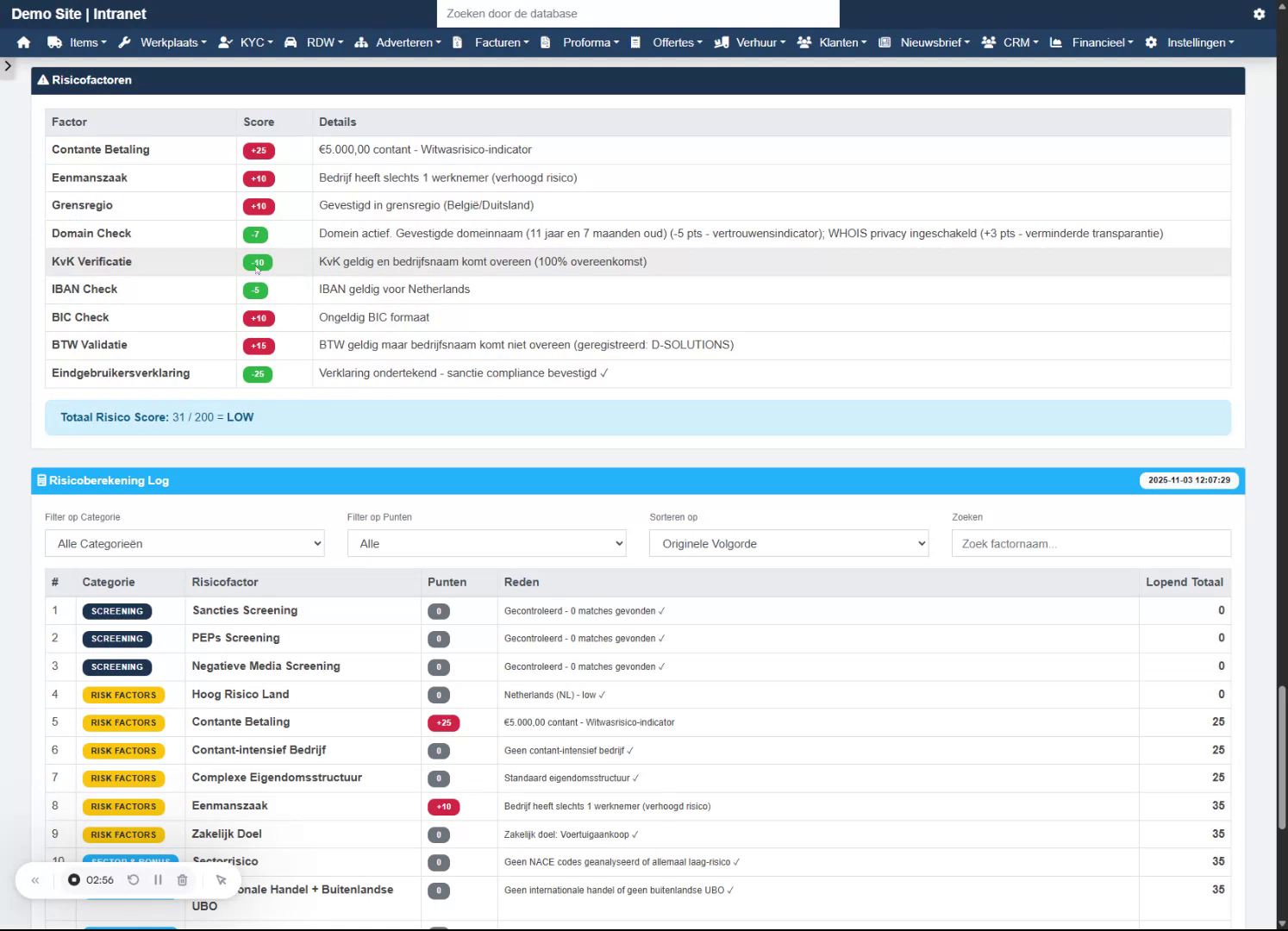Image resolution: width=1288 pixels, height=931 pixels.
Task: Open the Proforma dropdown menu
Action: (591, 42)
